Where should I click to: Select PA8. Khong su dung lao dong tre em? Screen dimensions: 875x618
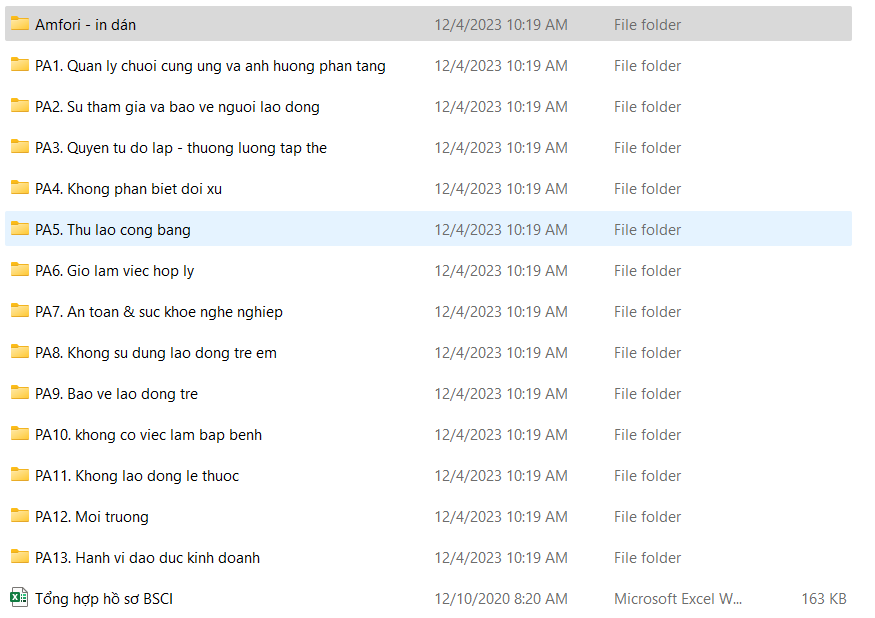155,353
